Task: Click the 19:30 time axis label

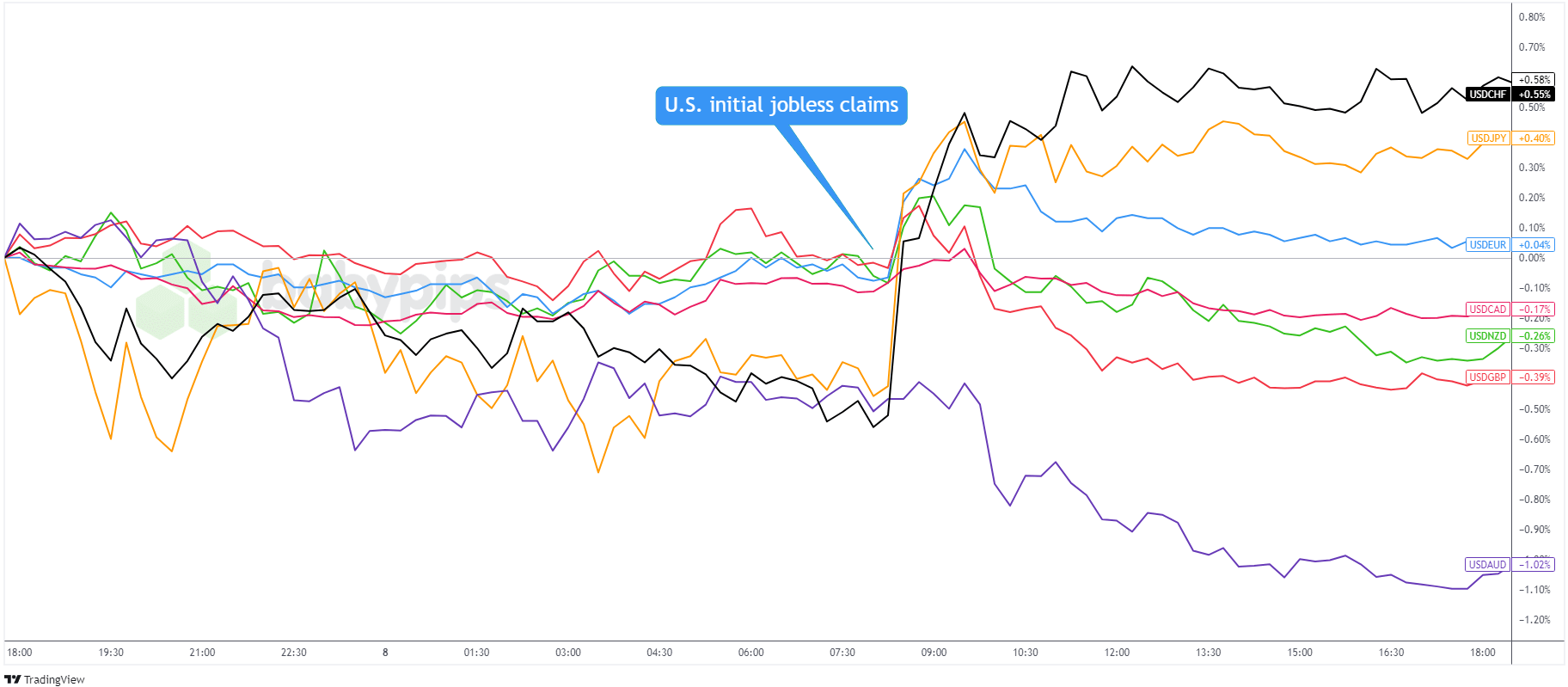Action: click(111, 653)
